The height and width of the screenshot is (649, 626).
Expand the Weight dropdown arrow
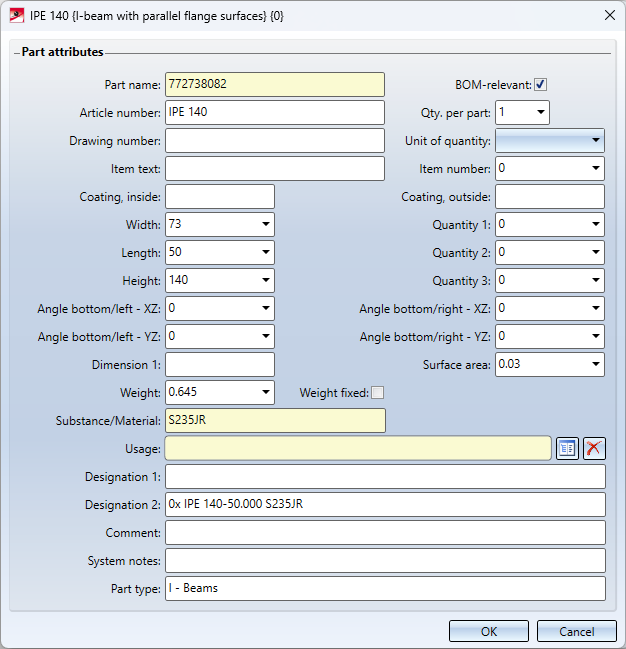pos(266,393)
